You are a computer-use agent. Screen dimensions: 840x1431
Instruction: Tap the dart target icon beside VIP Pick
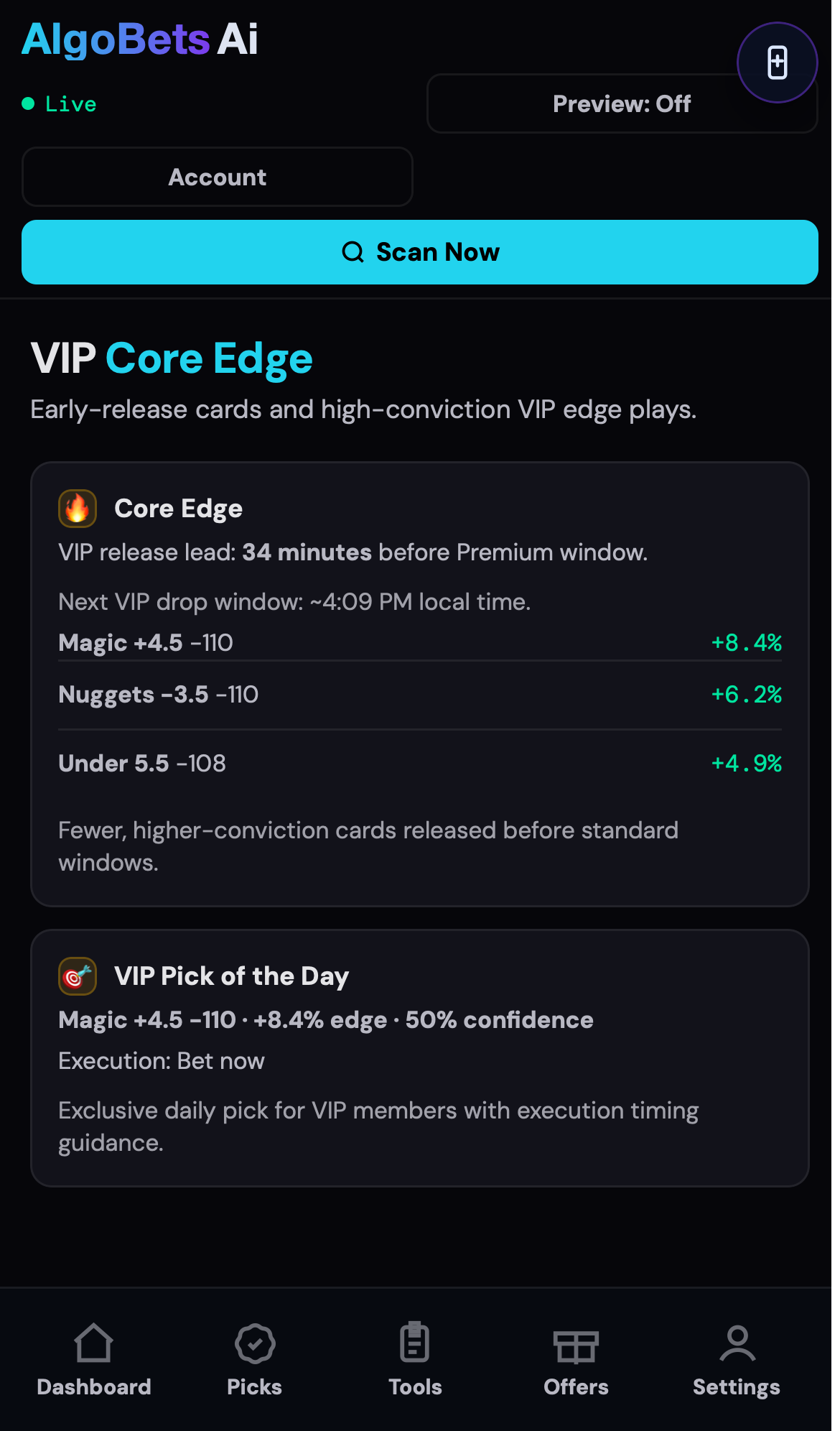click(77, 976)
